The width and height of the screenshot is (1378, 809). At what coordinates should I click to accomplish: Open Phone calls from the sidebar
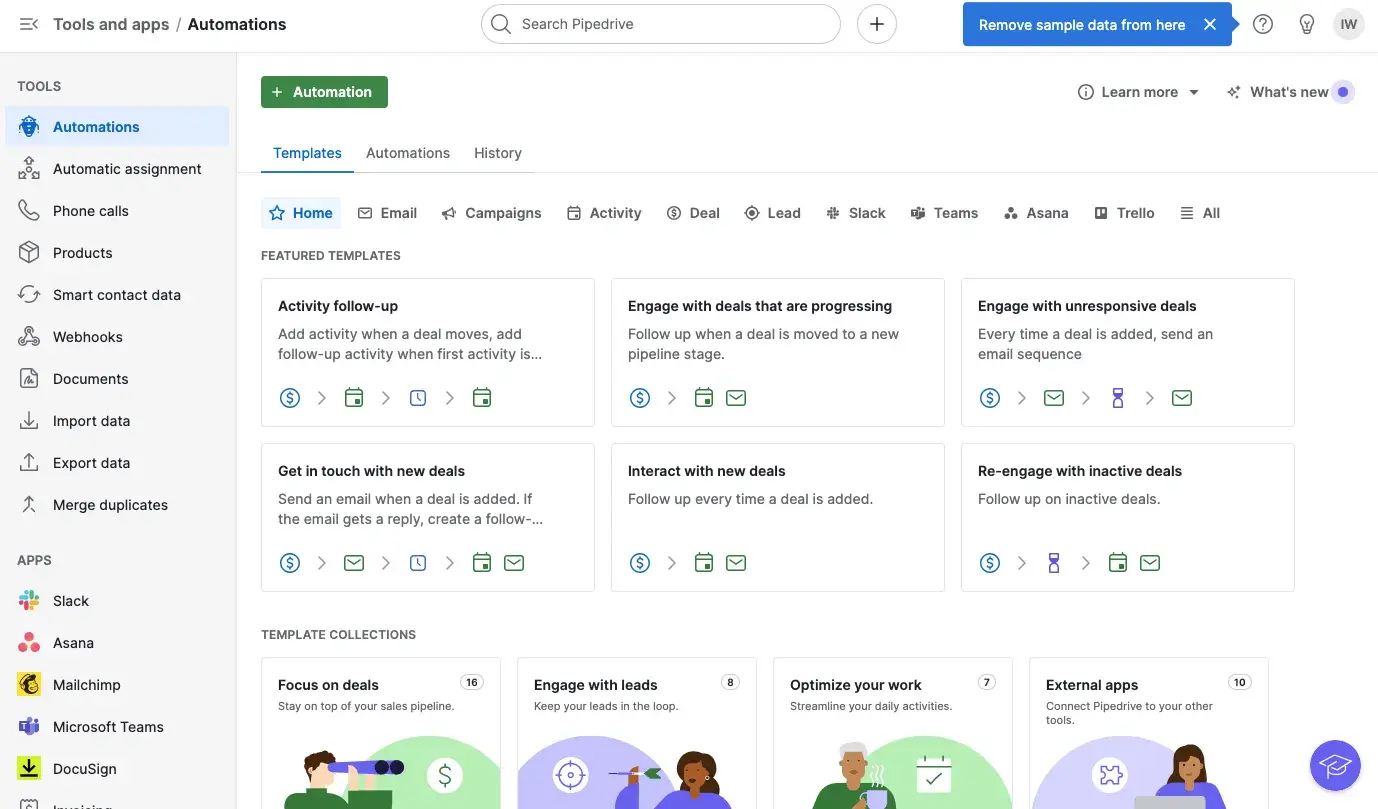(90, 210)
